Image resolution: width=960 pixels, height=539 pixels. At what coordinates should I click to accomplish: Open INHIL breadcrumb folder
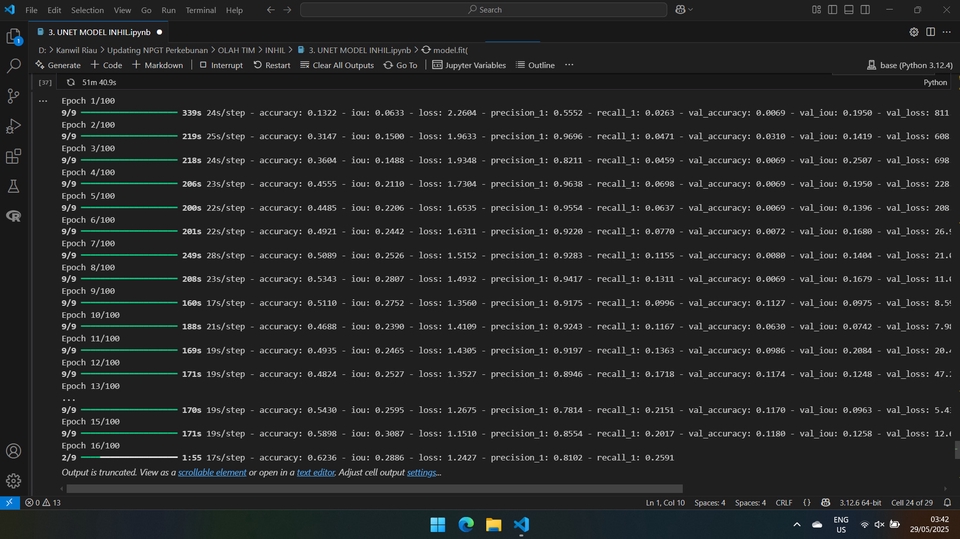(275, 50)
